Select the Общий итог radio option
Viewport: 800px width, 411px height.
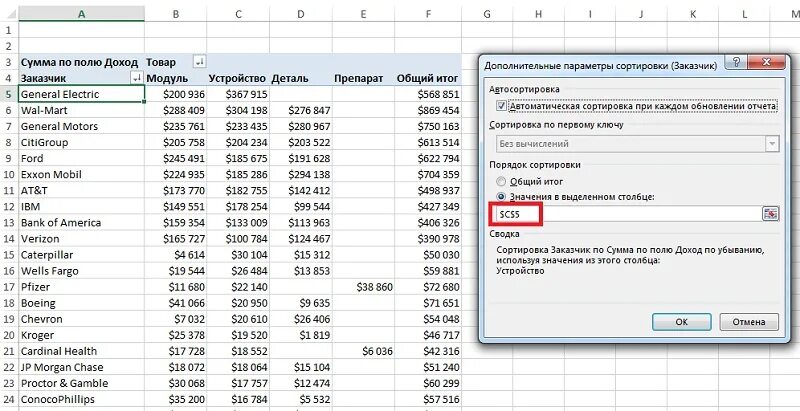coord(501,181)
